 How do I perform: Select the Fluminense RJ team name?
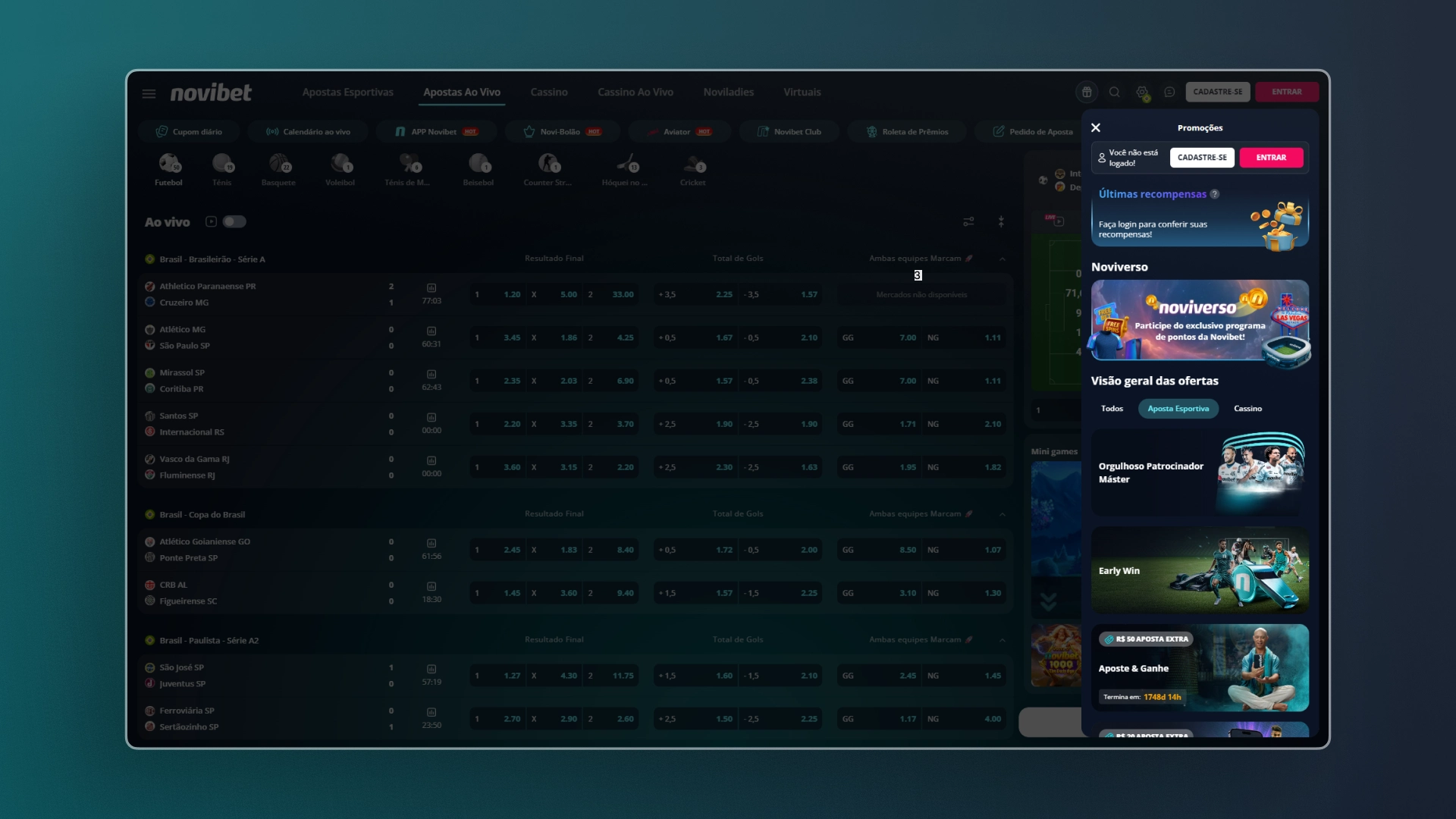pyautogui.click(x=187, y=475)
